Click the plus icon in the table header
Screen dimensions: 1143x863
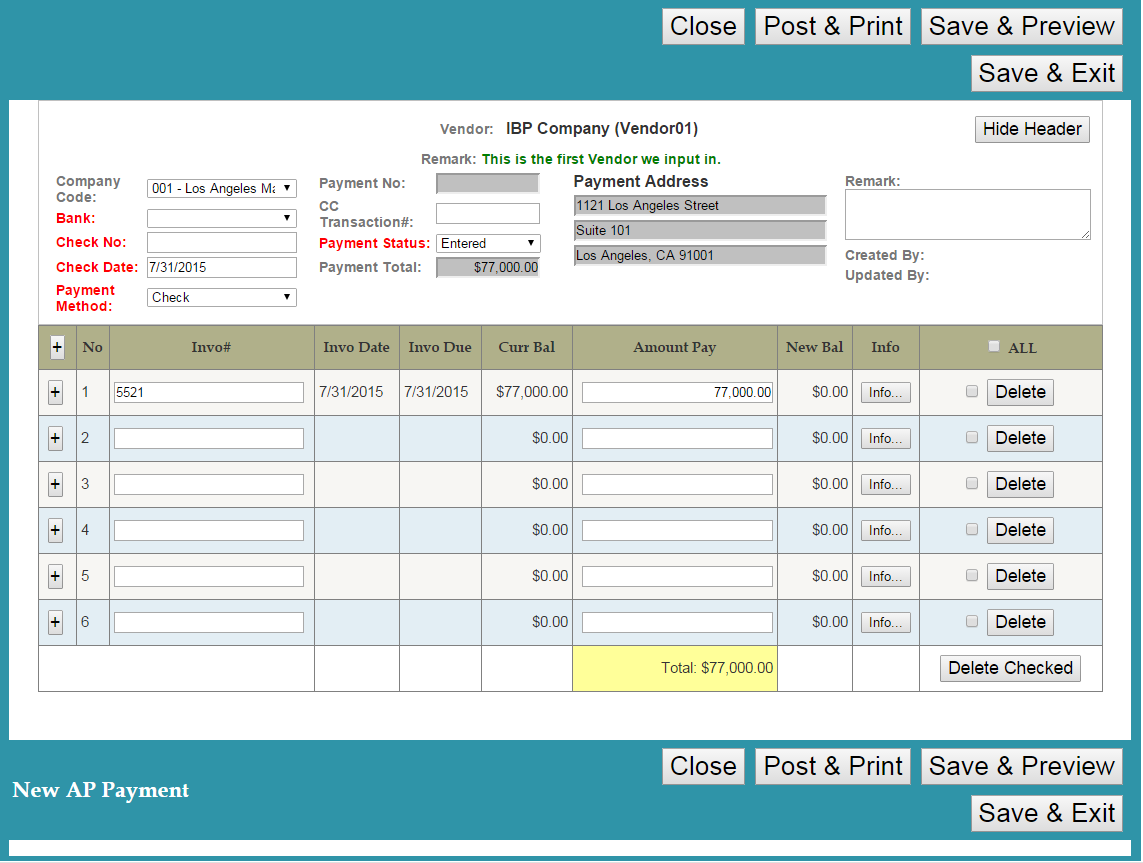pos(56,347)
